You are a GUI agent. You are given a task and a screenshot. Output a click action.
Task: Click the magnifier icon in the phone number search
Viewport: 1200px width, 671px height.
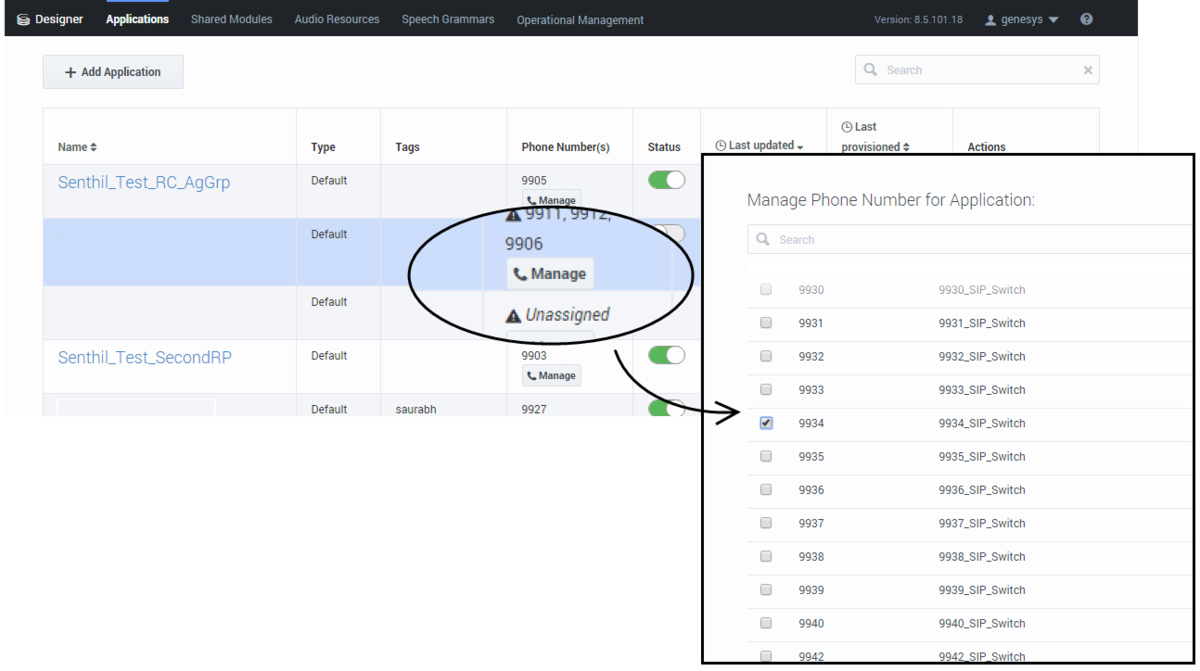(763, 240)
